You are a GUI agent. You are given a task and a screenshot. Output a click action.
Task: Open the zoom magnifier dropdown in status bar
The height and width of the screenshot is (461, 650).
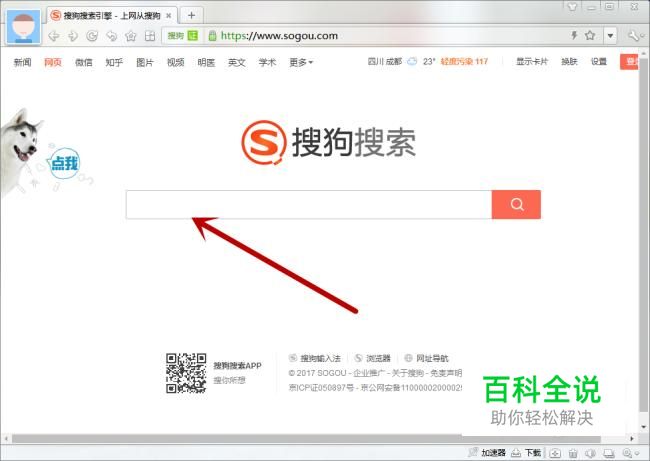(631, 453)
